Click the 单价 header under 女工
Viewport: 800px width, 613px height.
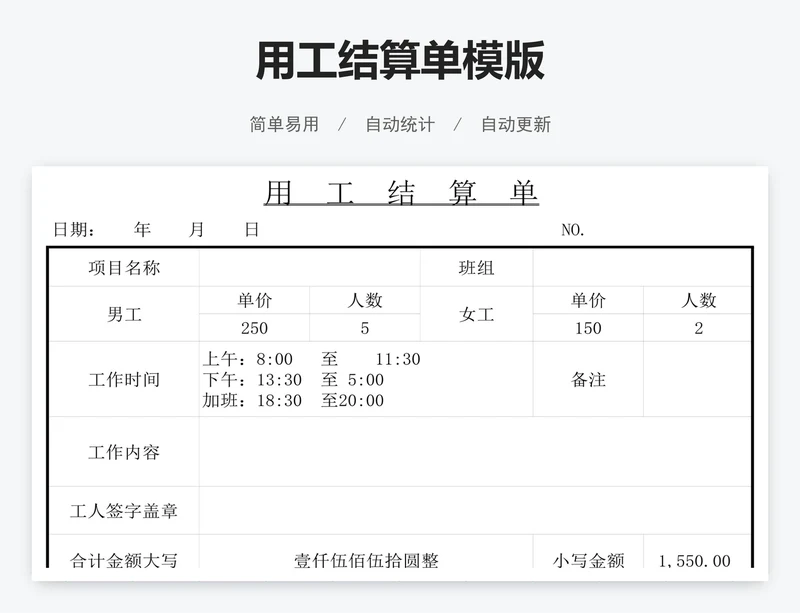point(588,300)
